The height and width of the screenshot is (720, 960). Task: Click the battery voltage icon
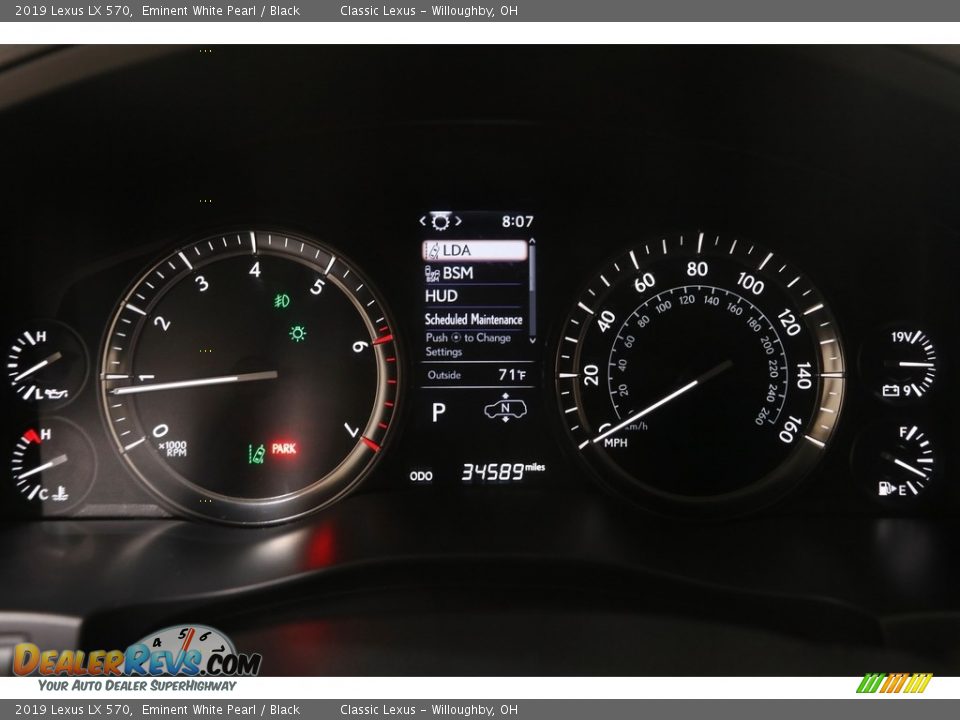click(891, 390)
